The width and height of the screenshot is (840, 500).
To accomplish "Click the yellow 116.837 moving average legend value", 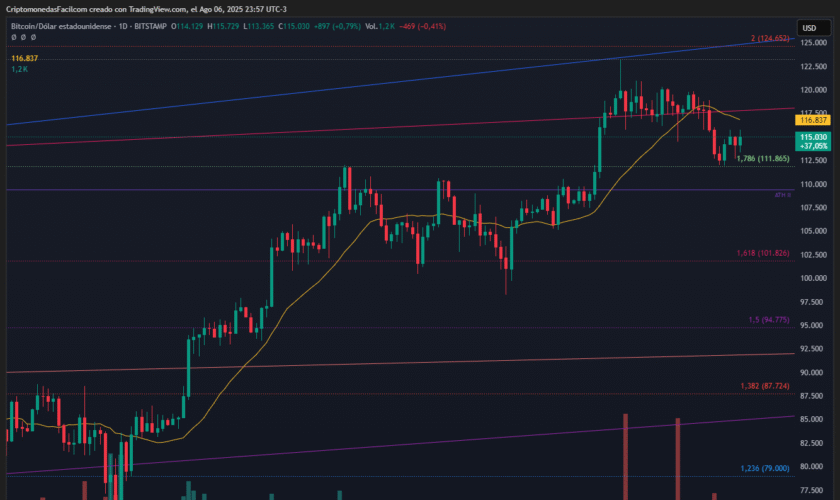I will coord(24,59).
